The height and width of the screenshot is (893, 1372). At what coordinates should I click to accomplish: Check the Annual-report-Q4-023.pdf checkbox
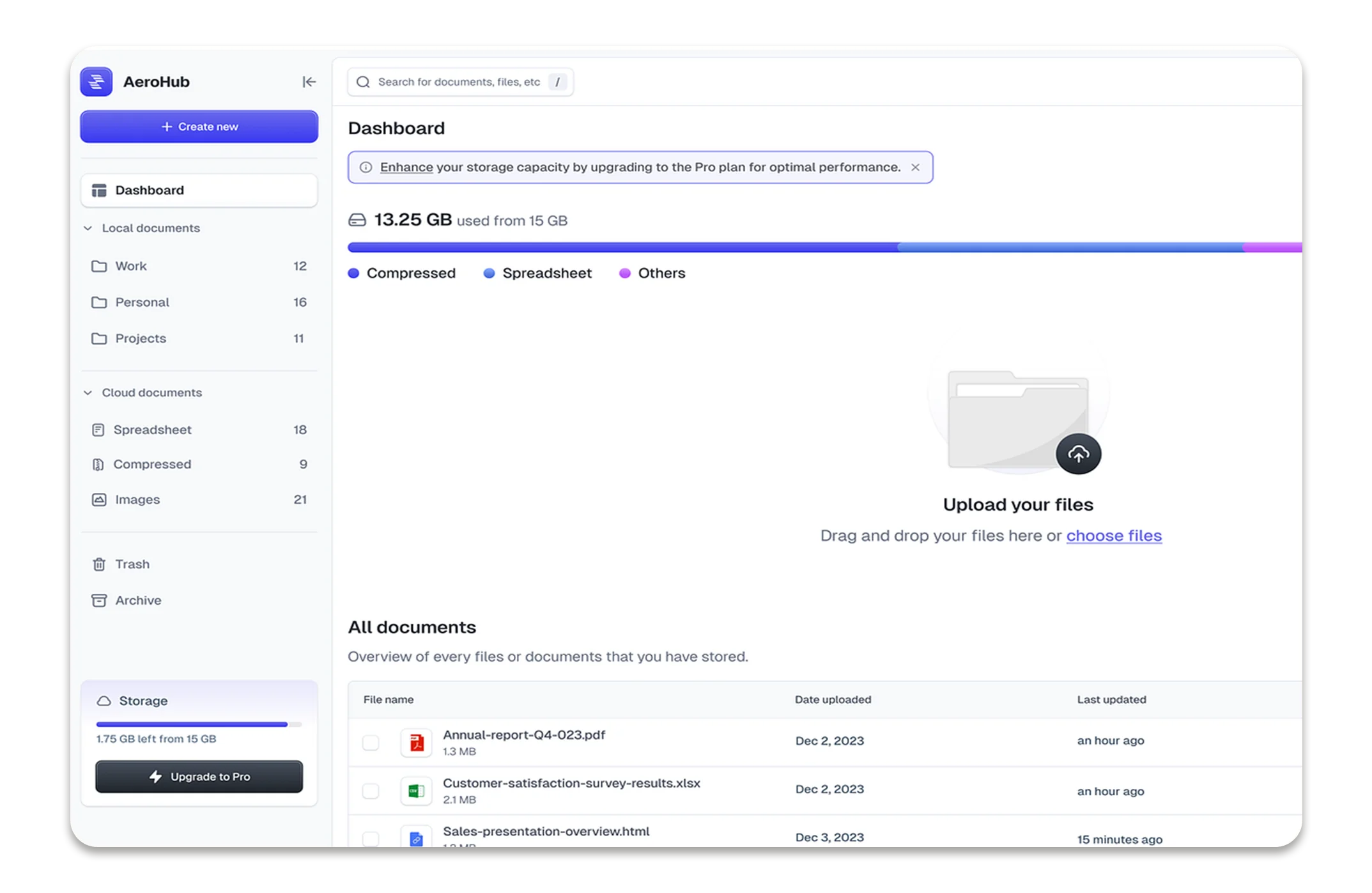click(371, 742)
